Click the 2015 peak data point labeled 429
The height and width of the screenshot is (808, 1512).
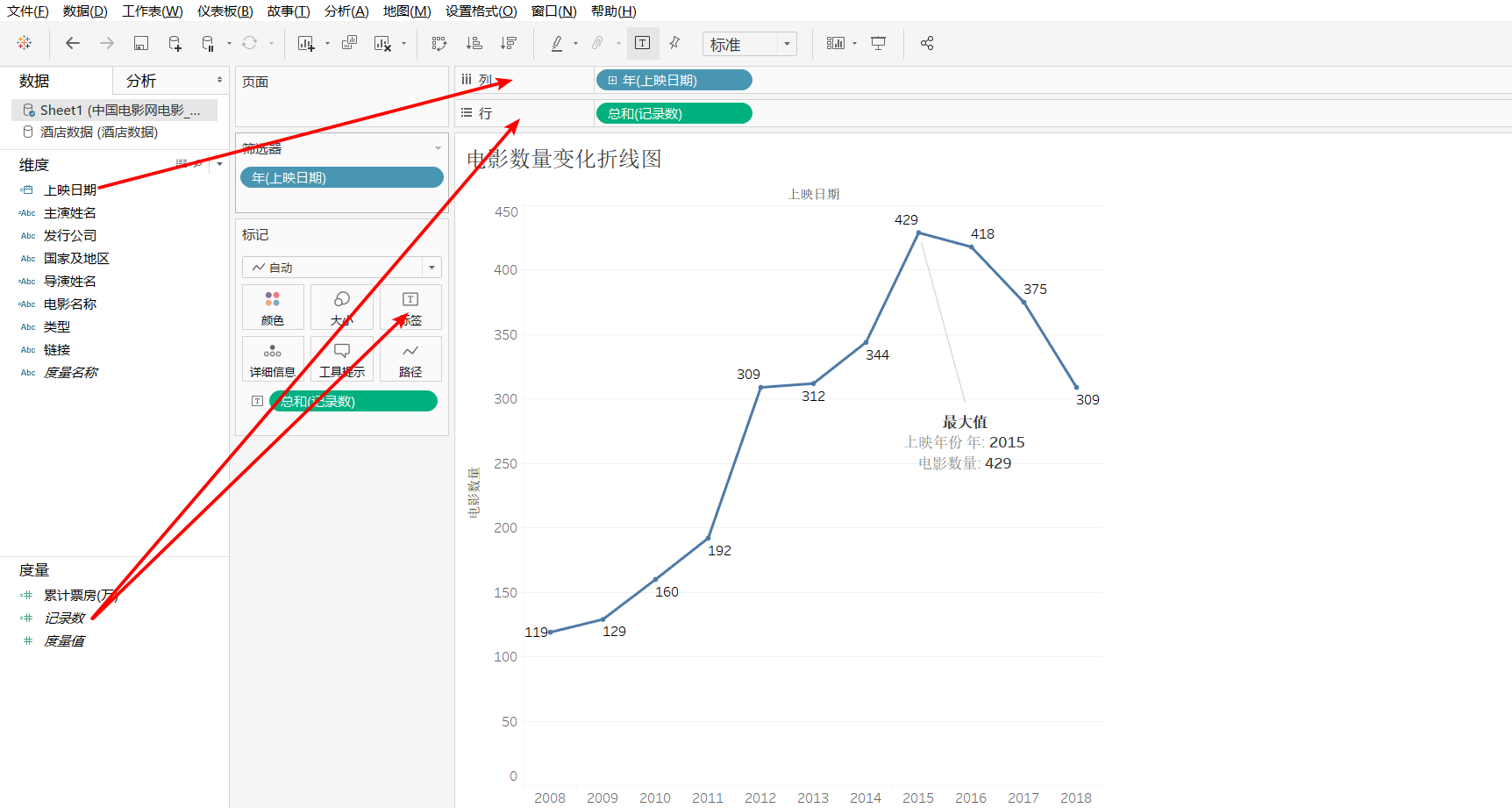click(918, 232)
